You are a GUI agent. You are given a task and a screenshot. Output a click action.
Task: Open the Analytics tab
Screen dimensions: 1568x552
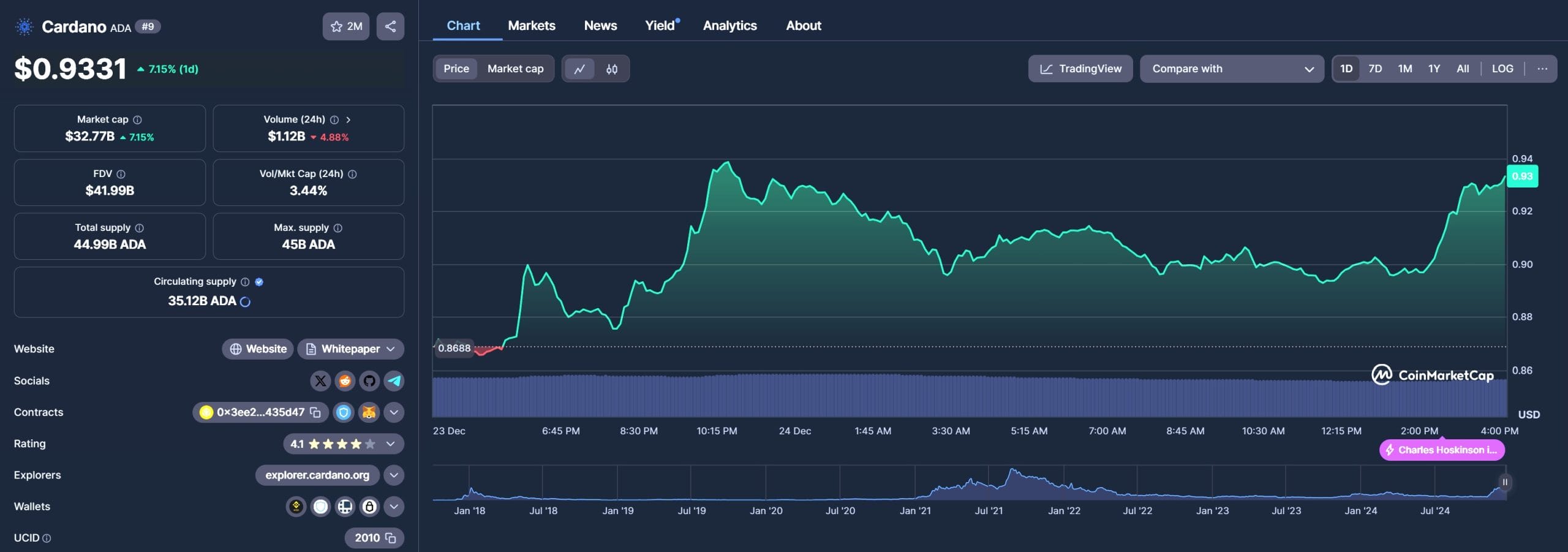point(729,26)
